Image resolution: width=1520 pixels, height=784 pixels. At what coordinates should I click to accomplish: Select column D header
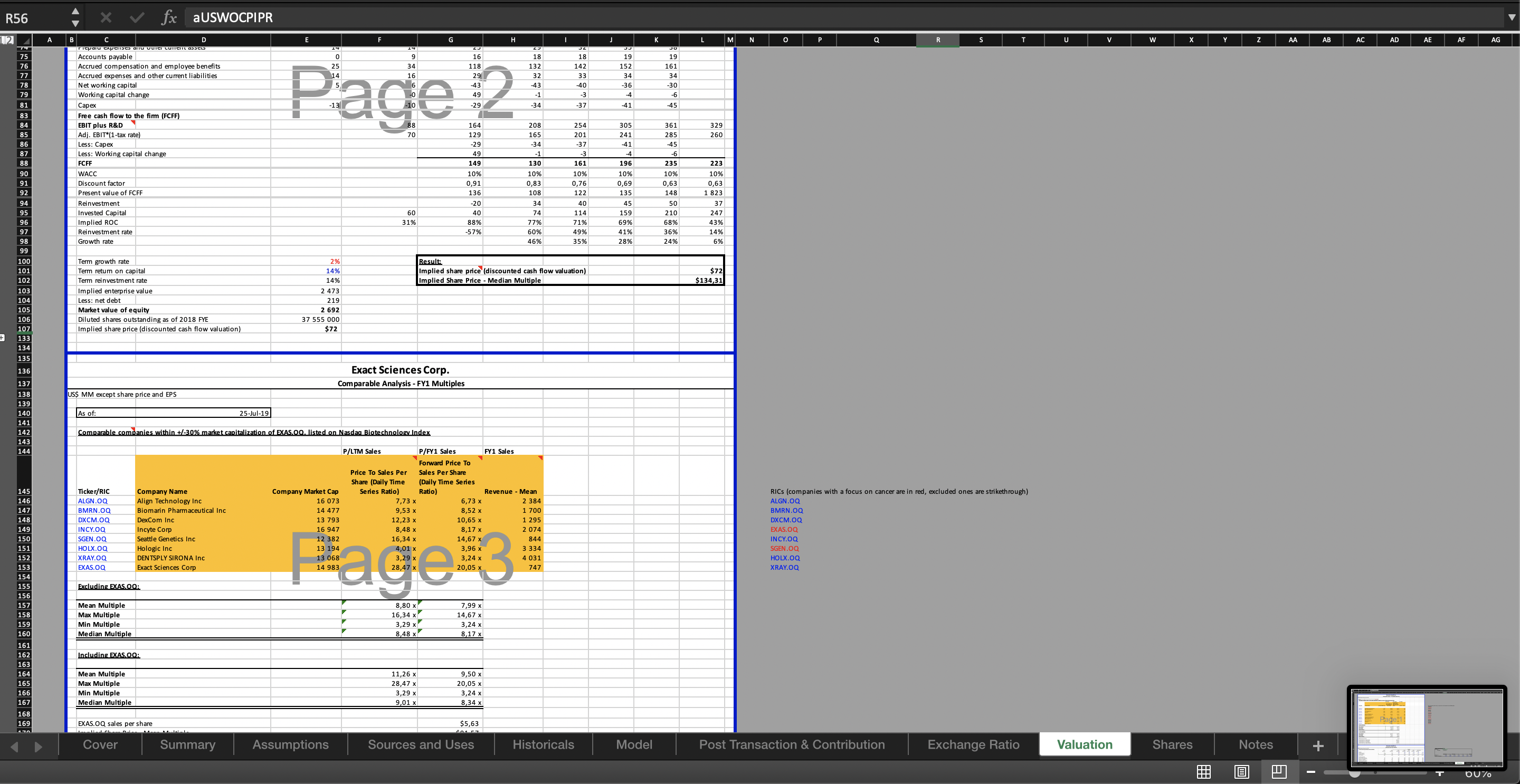(x=204, y=40)
